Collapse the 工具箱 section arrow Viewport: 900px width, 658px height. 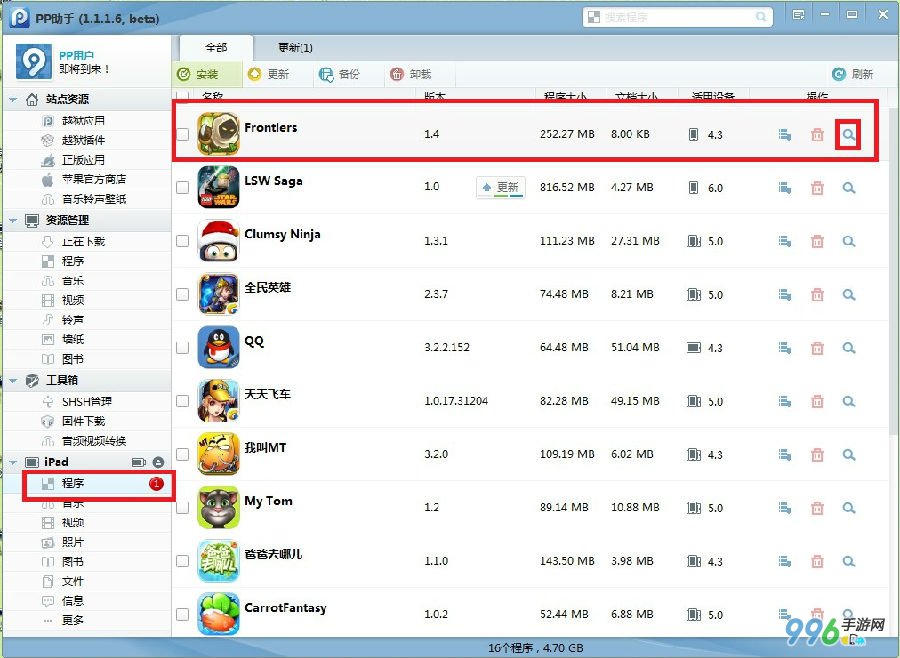pyautogui.click(x=13, y=380)
